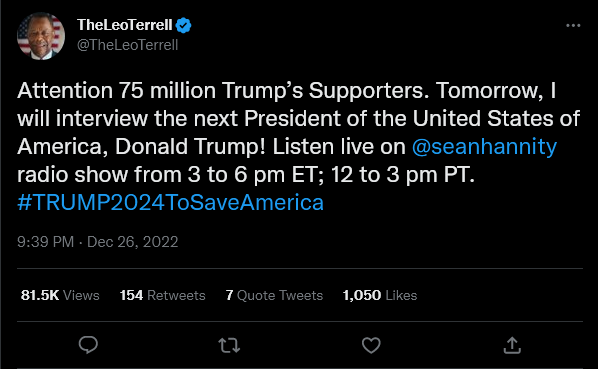Viewport: 598px width, 369px height.
Task: Follow the @seanhannity mention link
Action: (484, 147)
